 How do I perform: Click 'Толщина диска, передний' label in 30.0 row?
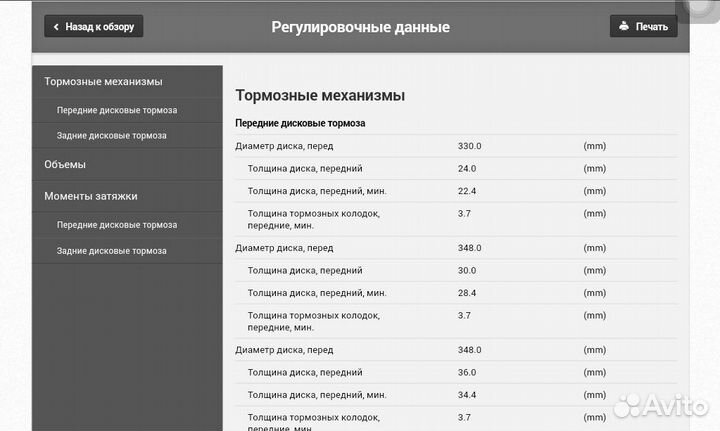pos(305,270)
